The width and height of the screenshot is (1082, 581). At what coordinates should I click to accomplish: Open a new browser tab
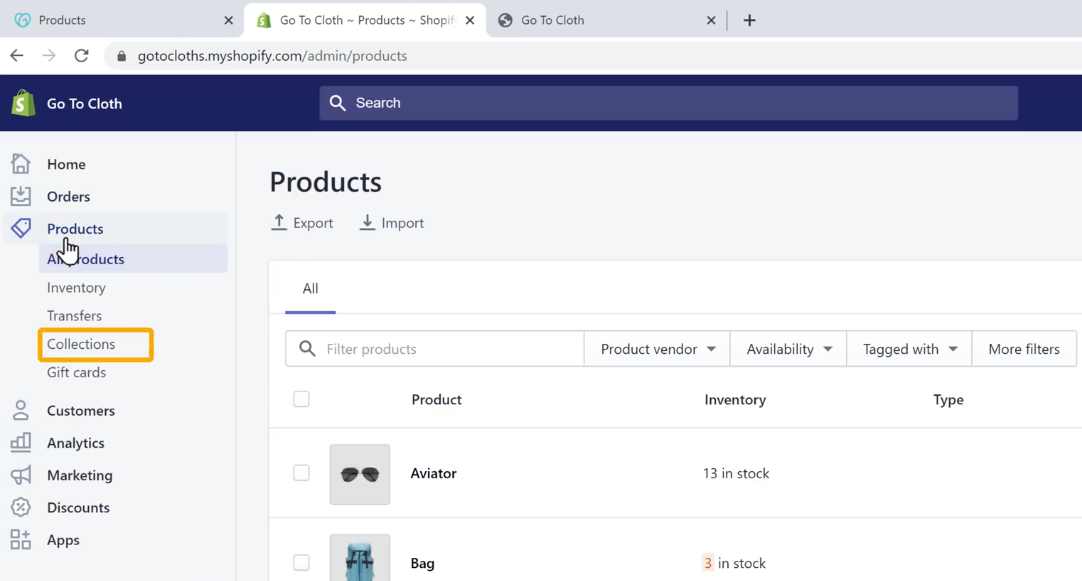[749, 20]
